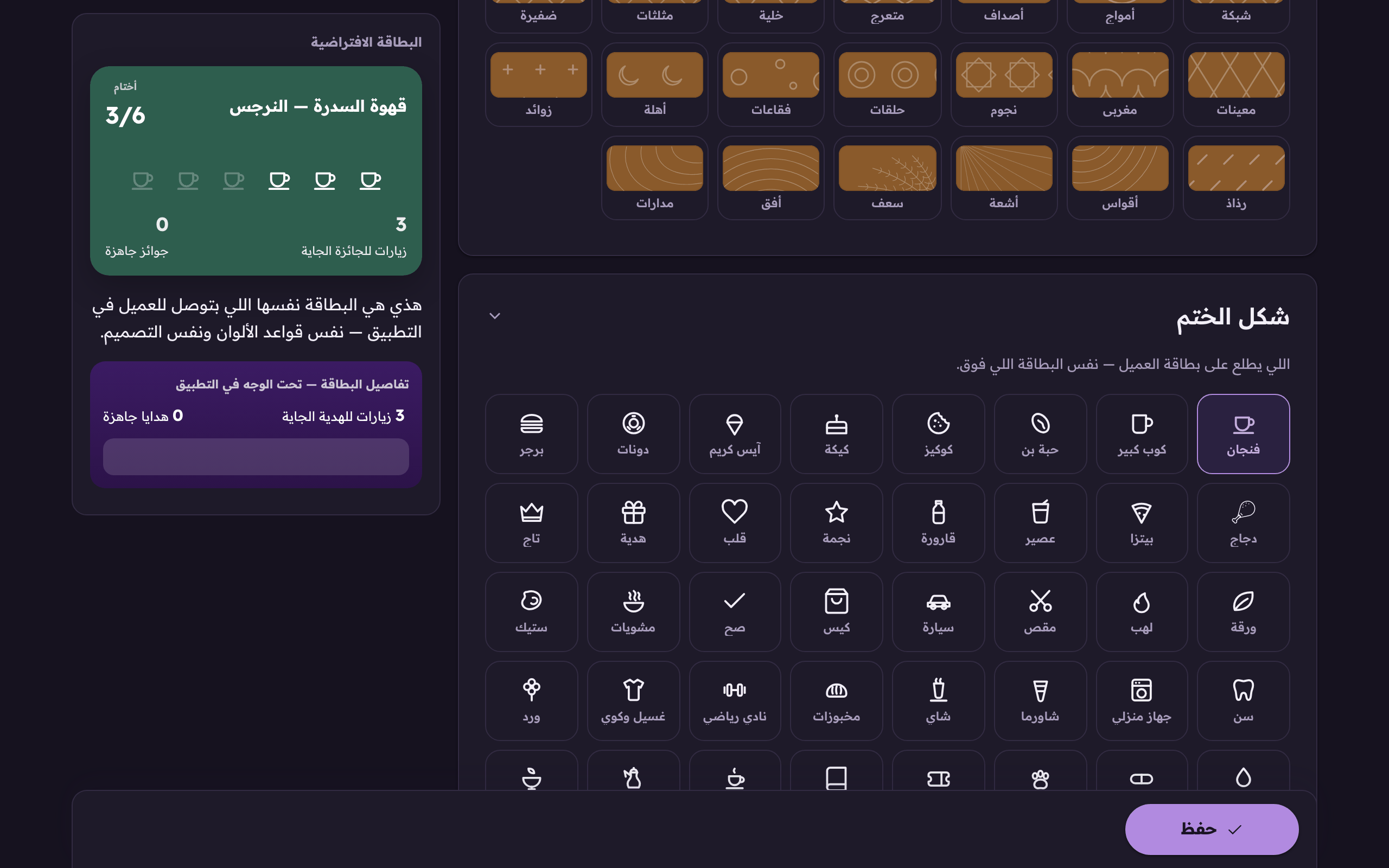This screenshot has width=1389, height=868.
Task: Choose the نجمة star stamp icon
Action: (836, 523)
